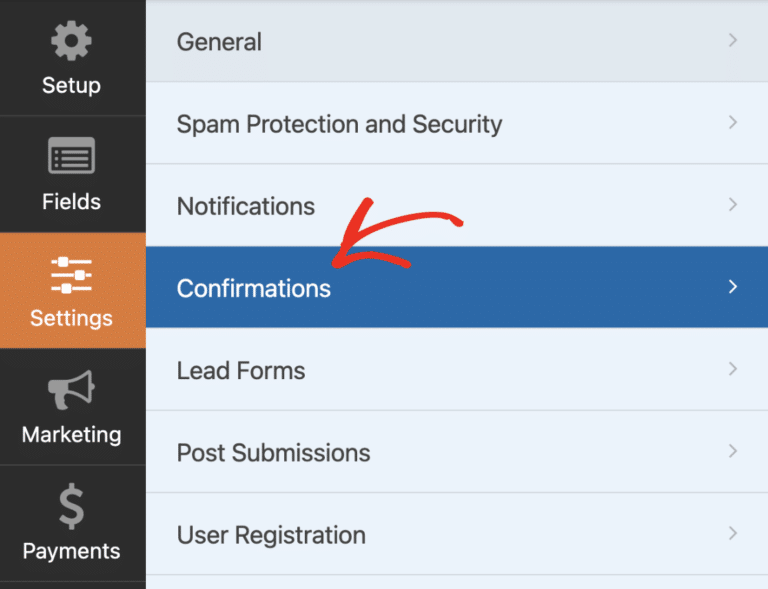Open User Registration settings
The width and height of the screenshot is (768, 589).
[x=271, y=534]
